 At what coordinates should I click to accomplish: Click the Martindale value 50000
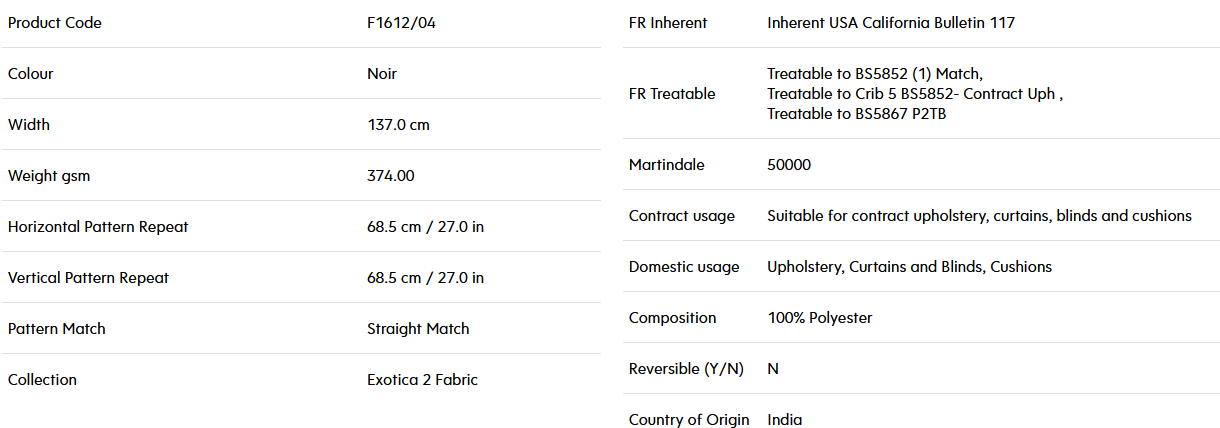[789, 165]
